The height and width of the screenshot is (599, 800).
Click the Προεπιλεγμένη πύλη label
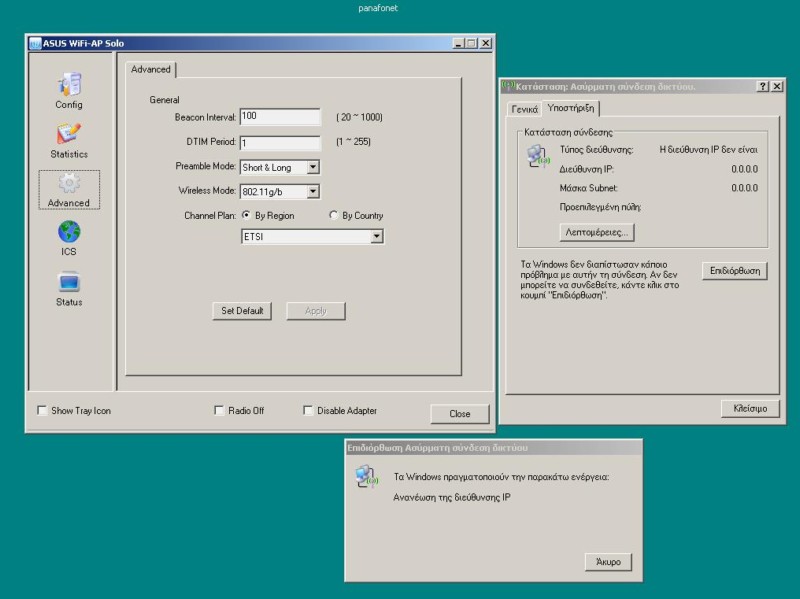pyautogui.click(x=600, y=207)
